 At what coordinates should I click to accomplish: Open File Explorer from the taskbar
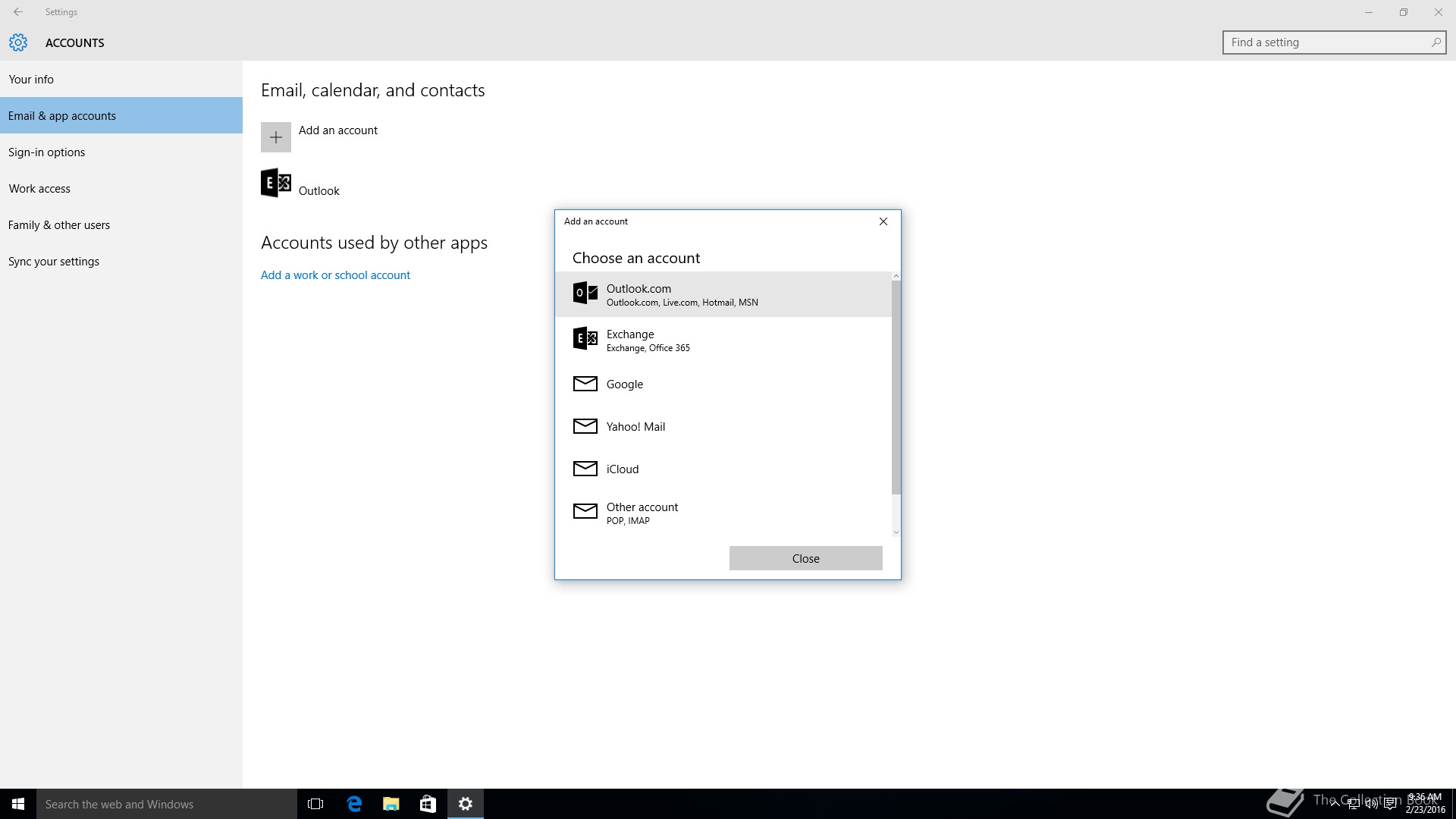pyautogui.click(x=391, y=804)
